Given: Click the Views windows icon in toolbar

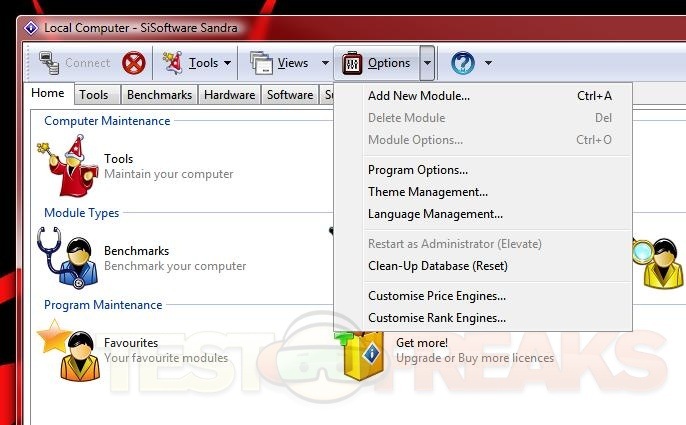Looking at the screenshot, I should [x=261, y=63].
